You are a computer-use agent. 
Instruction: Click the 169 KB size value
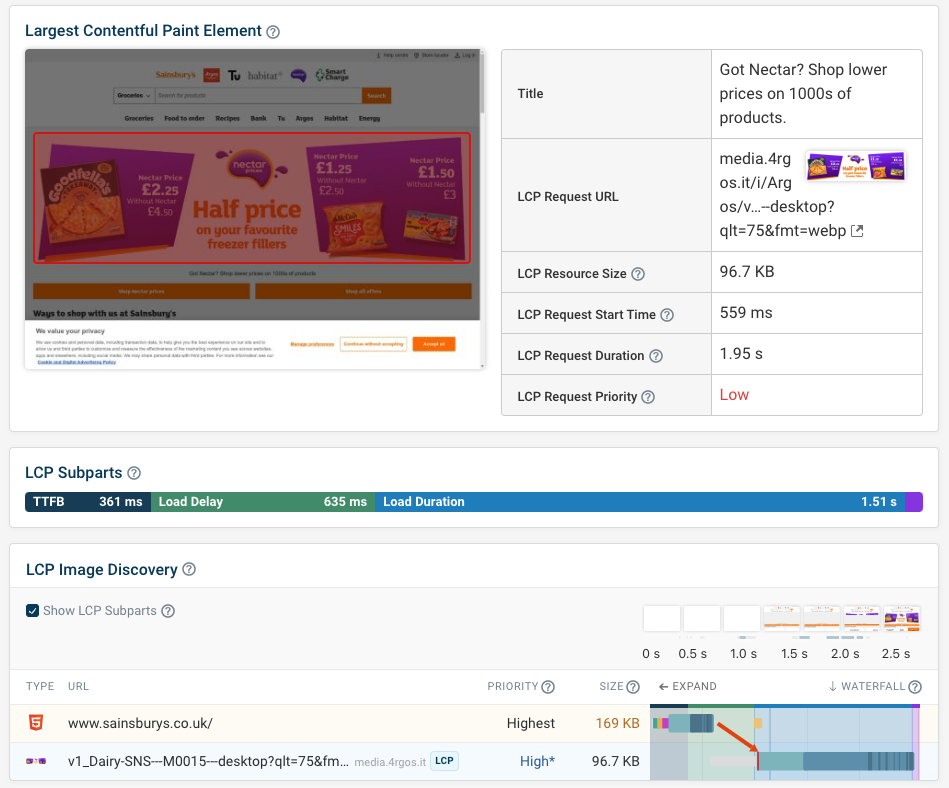point(617,723)
